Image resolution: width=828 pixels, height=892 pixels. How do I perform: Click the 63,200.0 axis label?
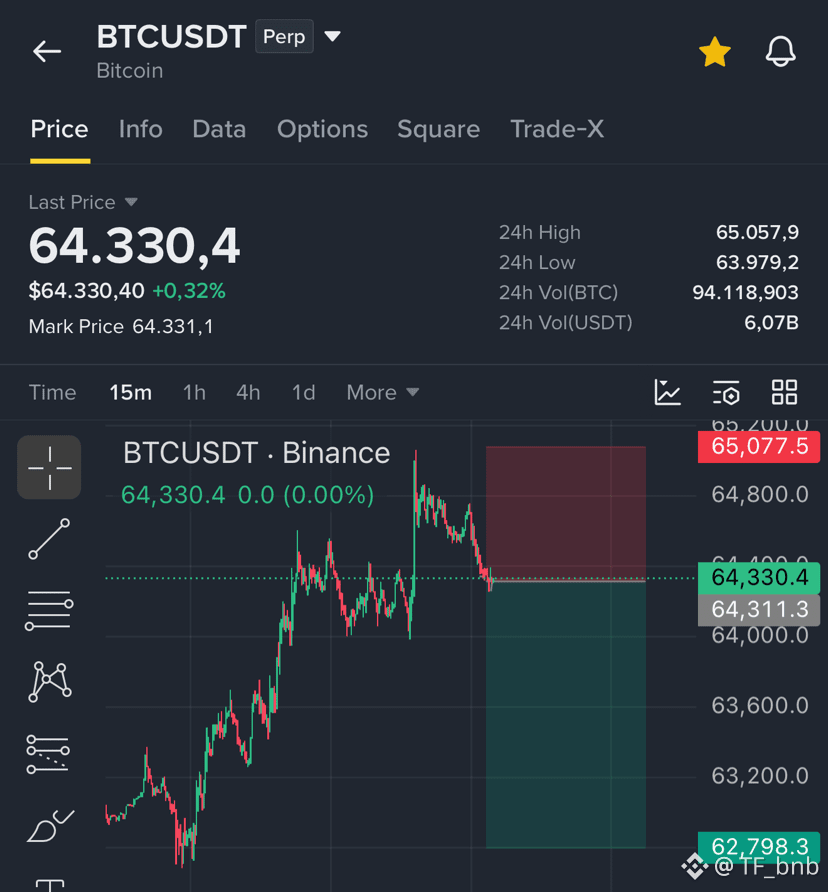coord(760,776)
